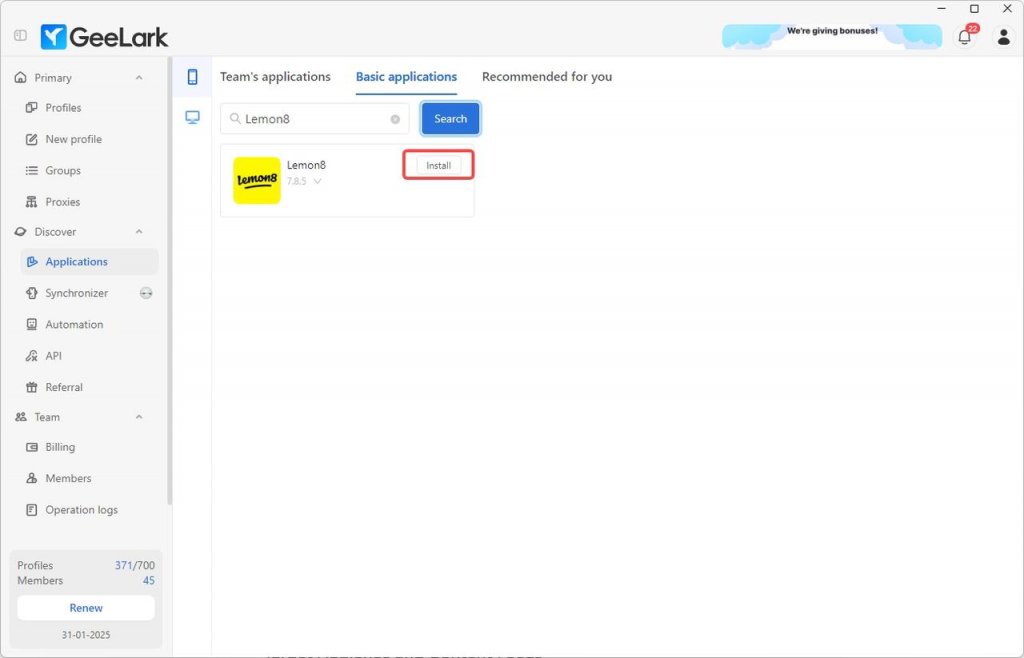The image size is (1024, 658).
Task: Select Applications in the sidebar
Action: click(x=89, y=262)
